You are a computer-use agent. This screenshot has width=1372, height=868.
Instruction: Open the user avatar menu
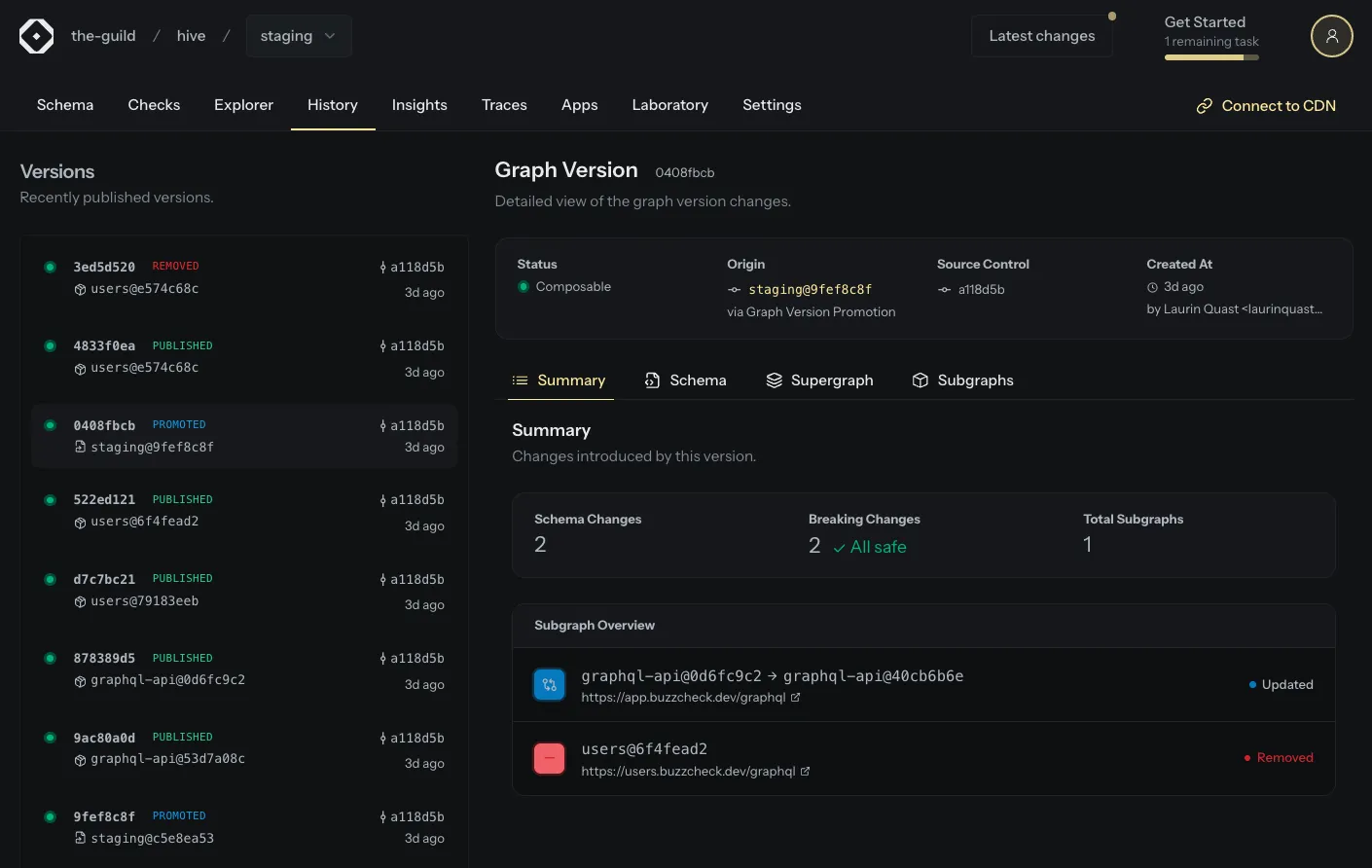(1331, 36)
